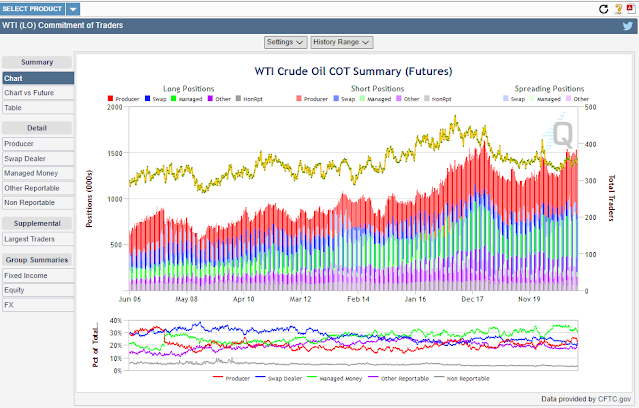
Task: Toggle Spreading Swap legend swatch
Action: (x=506, y=99)
